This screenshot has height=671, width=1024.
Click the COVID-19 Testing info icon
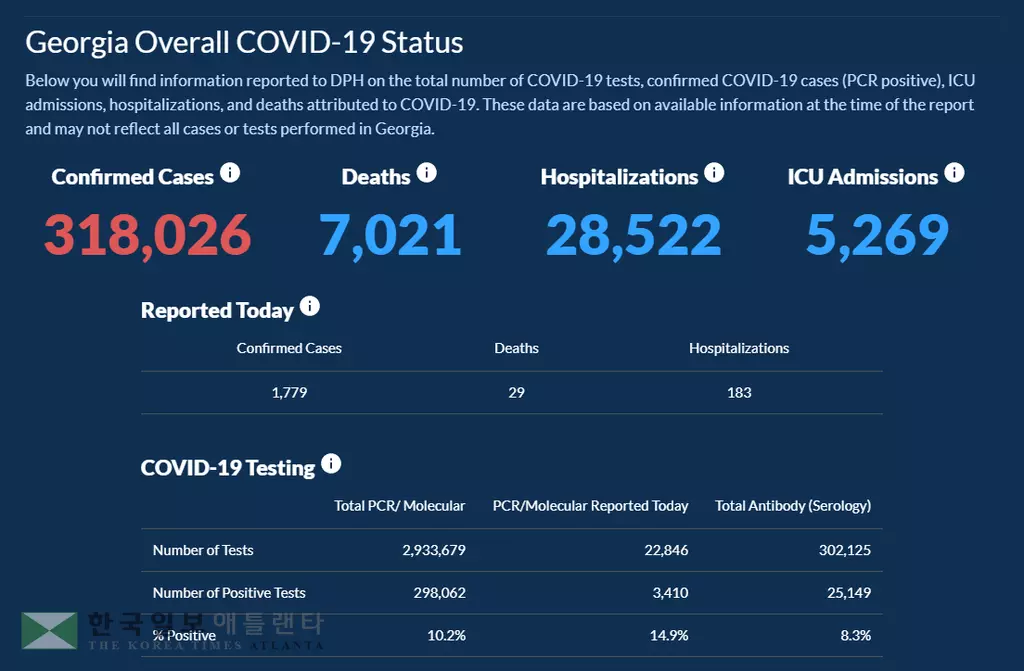(x=331, y=463)
